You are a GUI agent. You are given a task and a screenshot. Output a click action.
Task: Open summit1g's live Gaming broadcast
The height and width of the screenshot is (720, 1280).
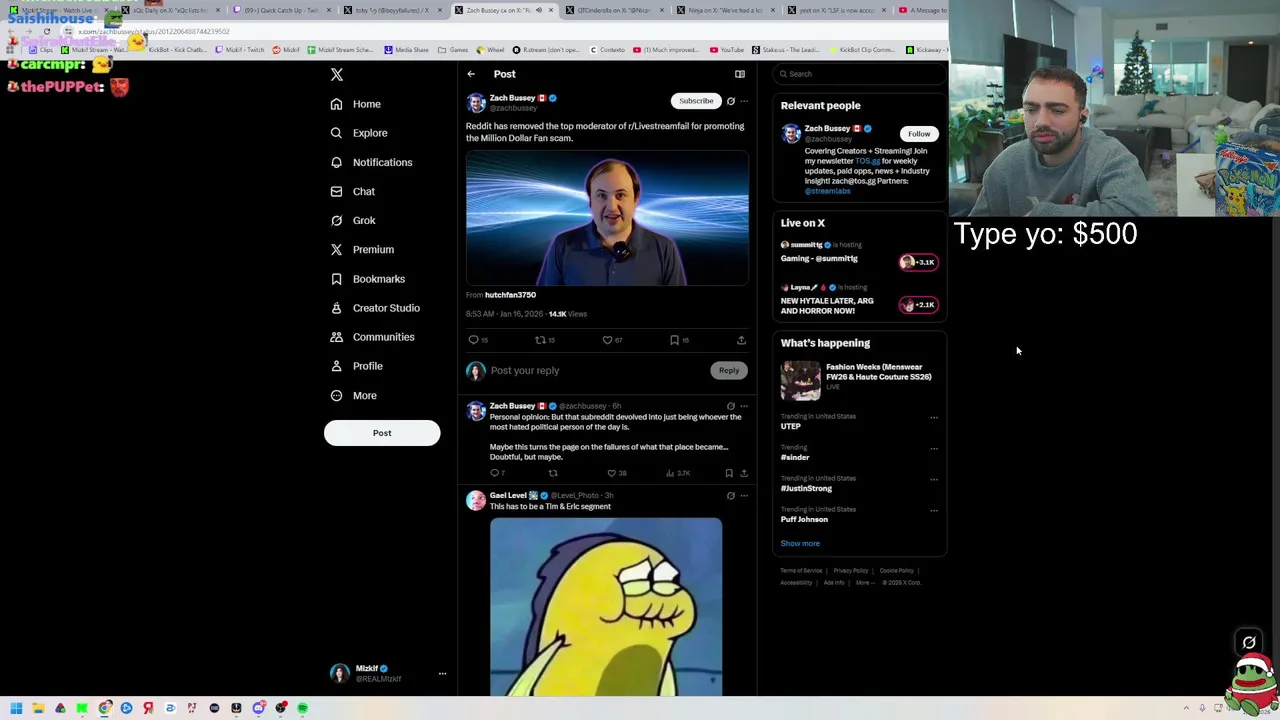click(x=859, y=253)
